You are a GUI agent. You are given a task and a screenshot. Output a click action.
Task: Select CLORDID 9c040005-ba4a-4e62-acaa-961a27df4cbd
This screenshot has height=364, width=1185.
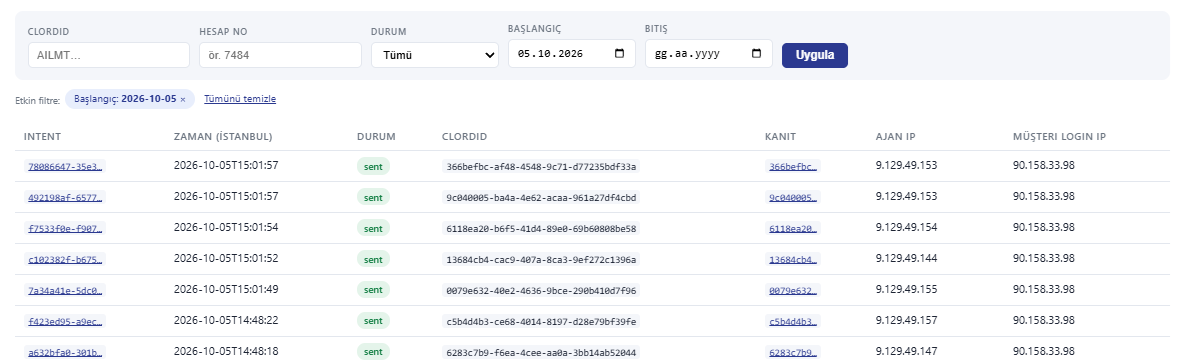tap(541, 198)
